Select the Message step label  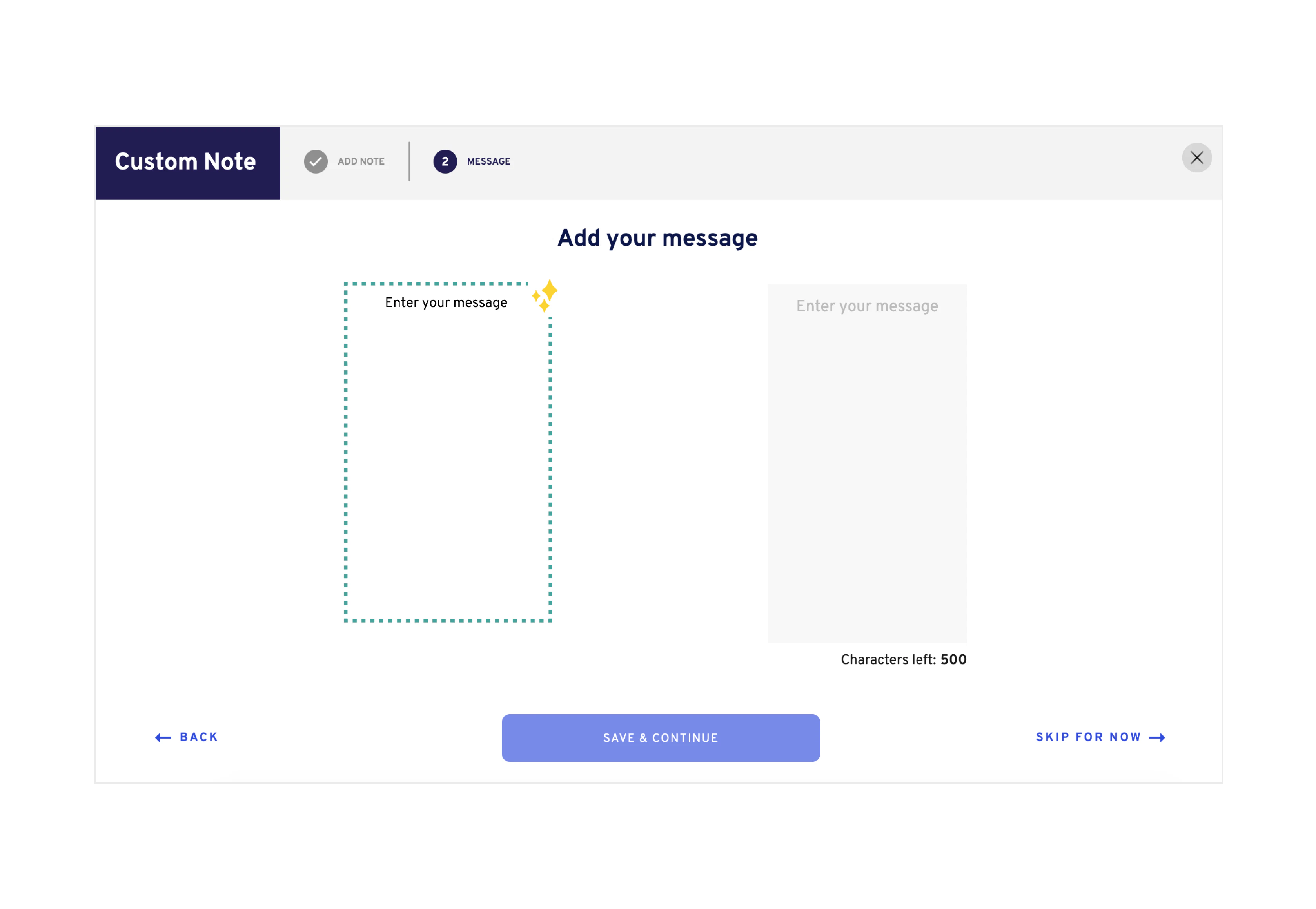click(x=488, y=162)
